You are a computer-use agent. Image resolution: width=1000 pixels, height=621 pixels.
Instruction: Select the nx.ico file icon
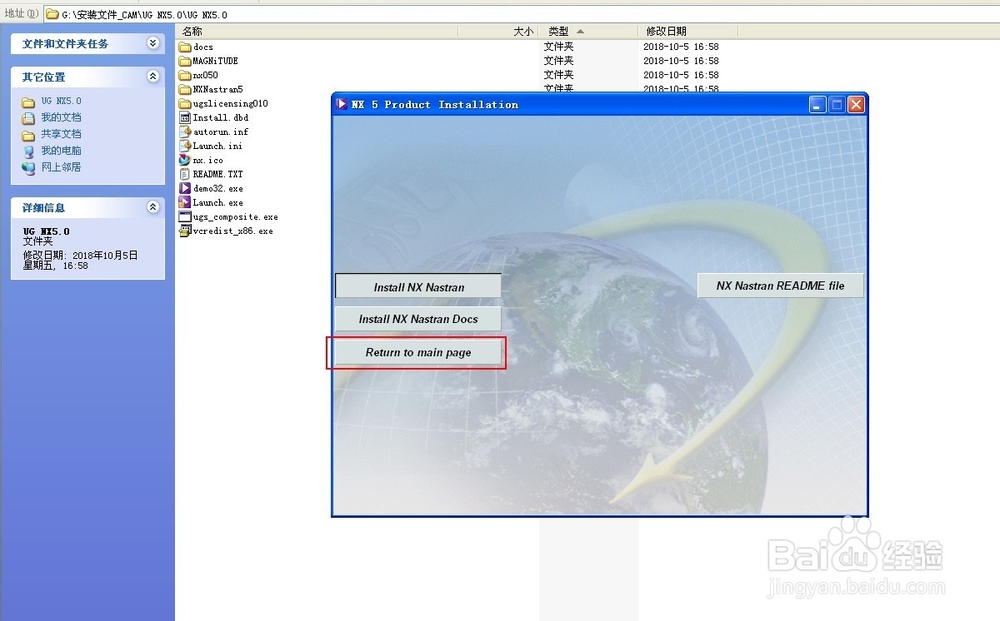[x=185, y=159]
